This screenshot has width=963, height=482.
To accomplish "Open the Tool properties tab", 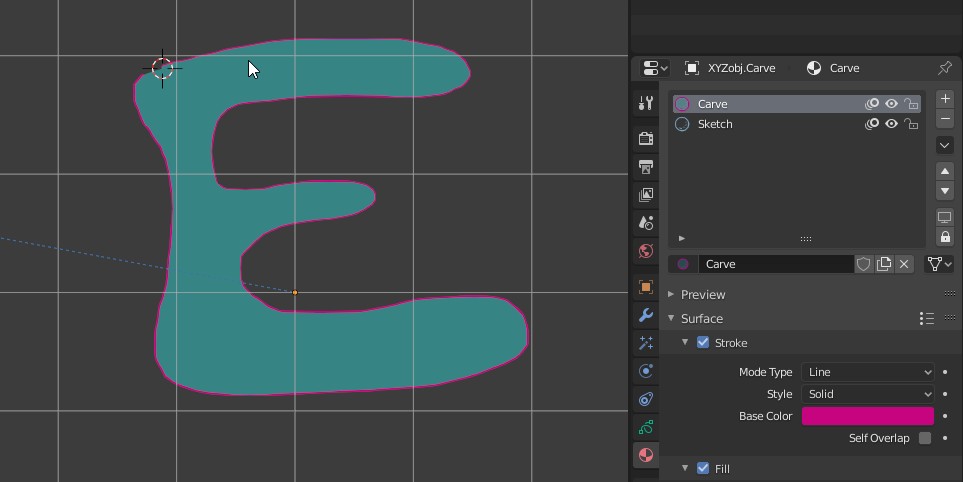I will [x=646, y=103].
